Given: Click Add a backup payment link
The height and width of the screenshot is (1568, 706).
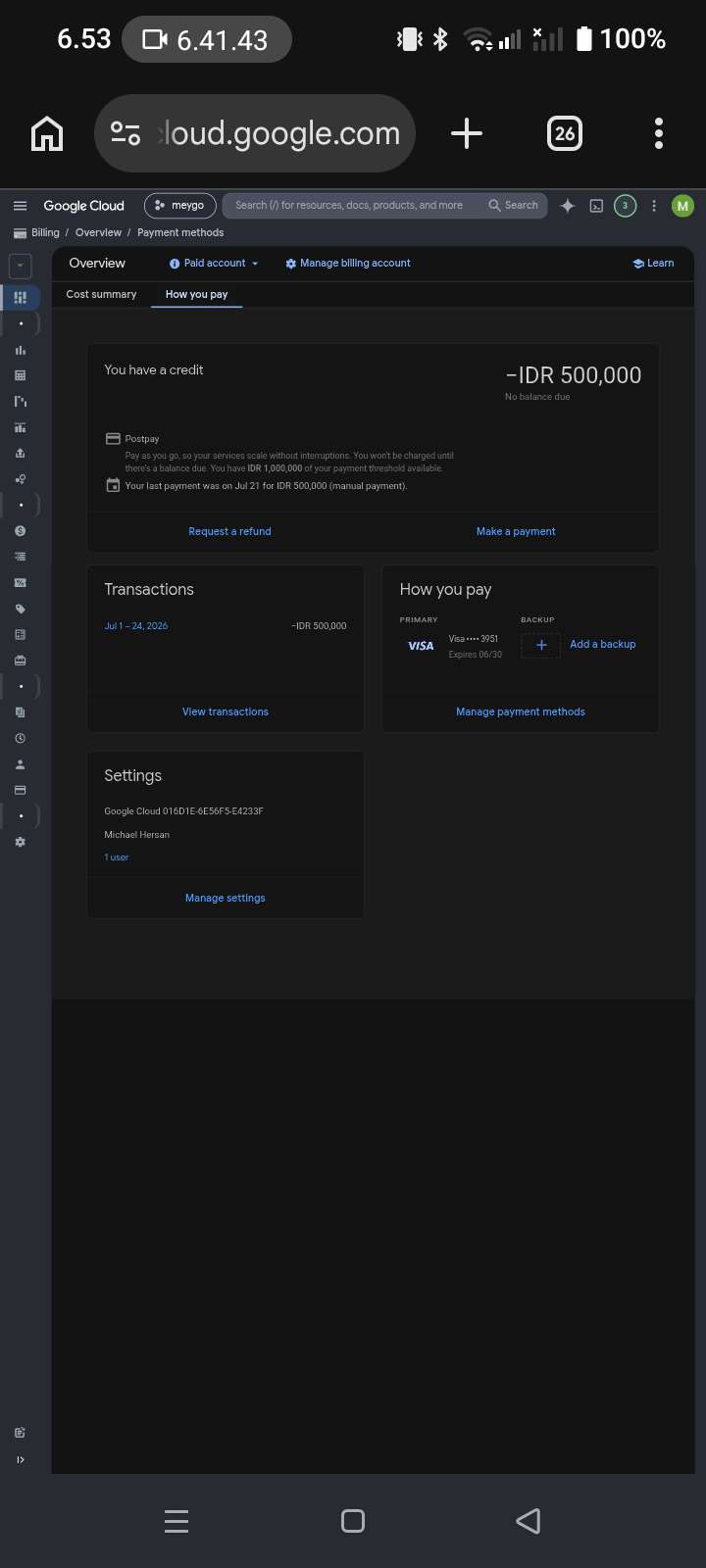Looking at the screenshot, I should [x=603, y=644].
